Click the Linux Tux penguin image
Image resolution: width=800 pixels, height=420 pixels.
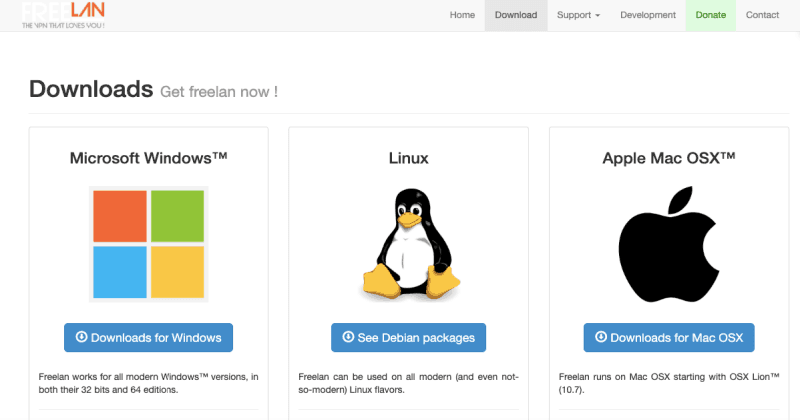(411, 244)
